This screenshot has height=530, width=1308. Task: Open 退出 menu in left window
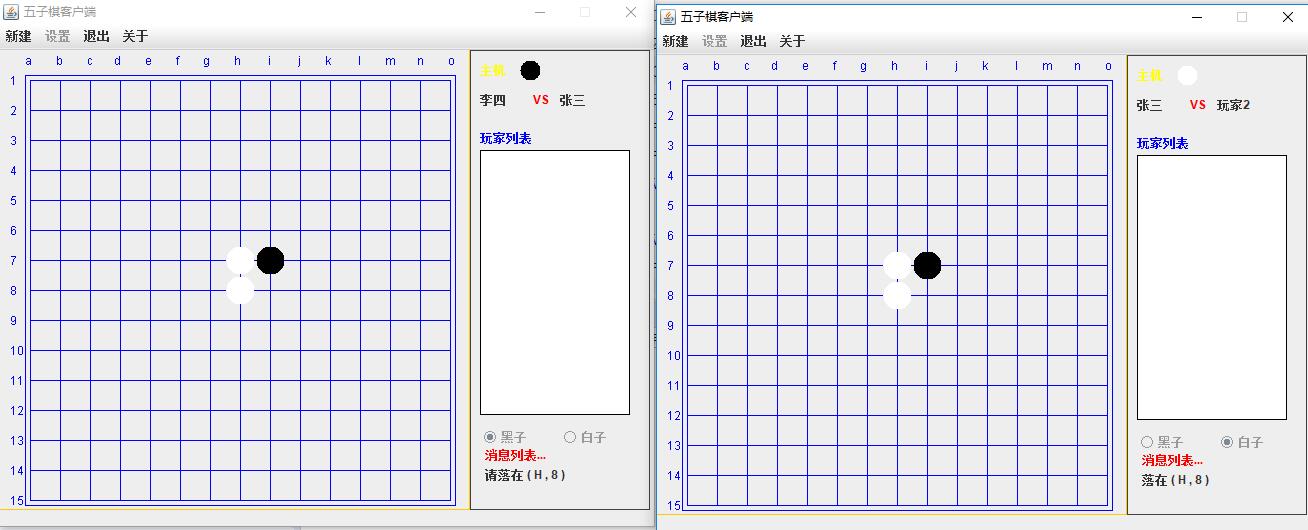(x=96, y=36)
